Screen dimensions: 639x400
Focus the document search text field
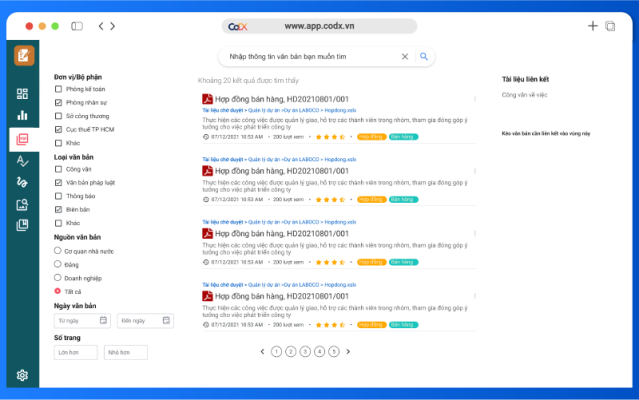tap(310, 57)
